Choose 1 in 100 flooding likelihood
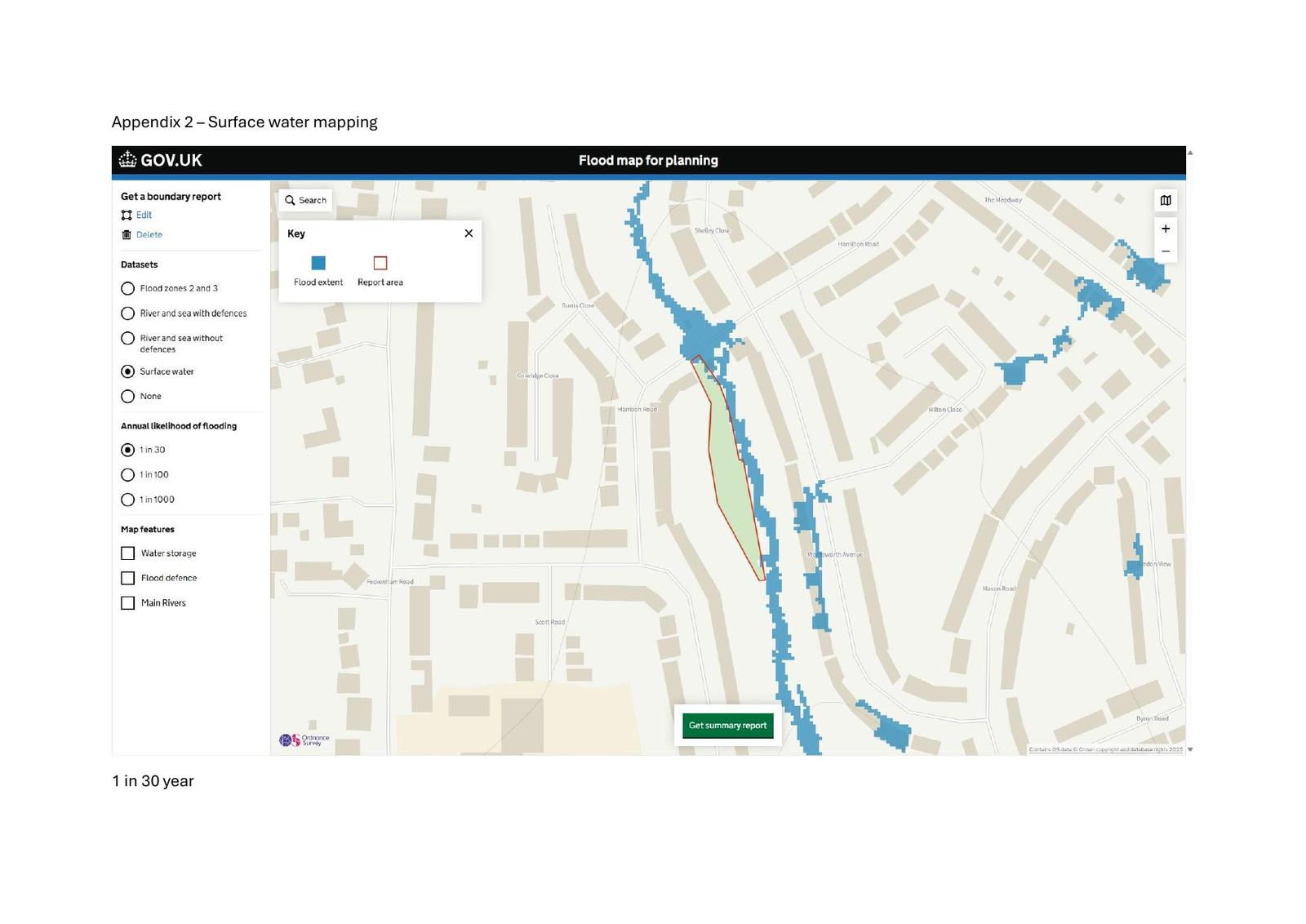The image size is (1306, 924). coord(128,475)
